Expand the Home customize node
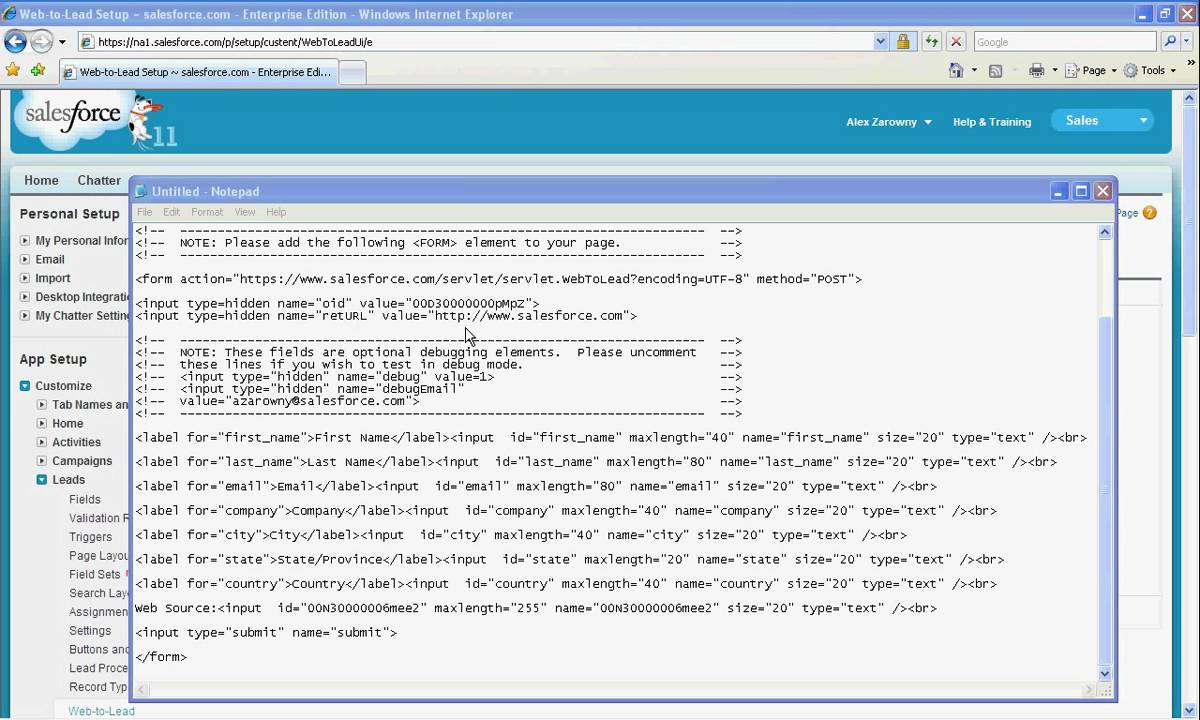The width and height of the screenshot is (1200, 720). pos(42,424)
